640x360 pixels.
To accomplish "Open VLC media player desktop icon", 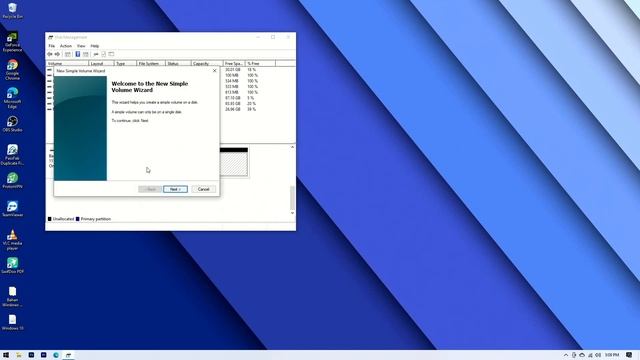I will click(12, 240).
